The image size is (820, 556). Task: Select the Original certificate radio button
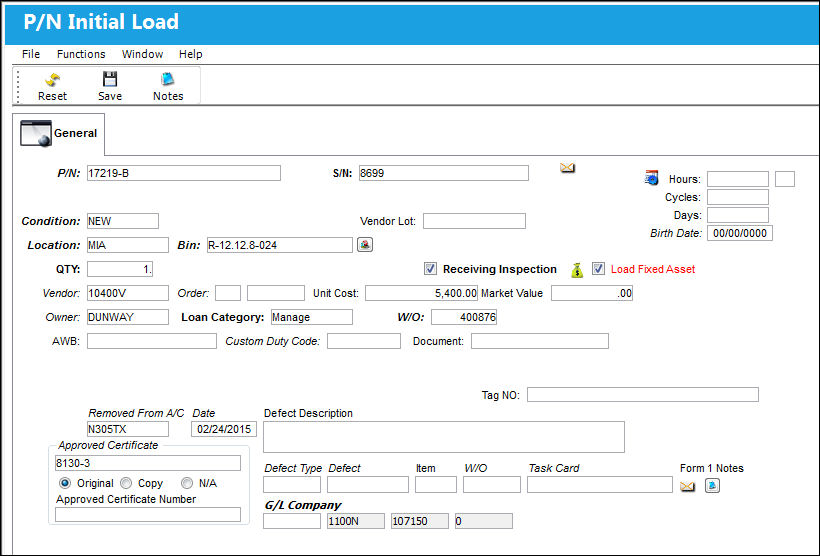tap(65, 483)
